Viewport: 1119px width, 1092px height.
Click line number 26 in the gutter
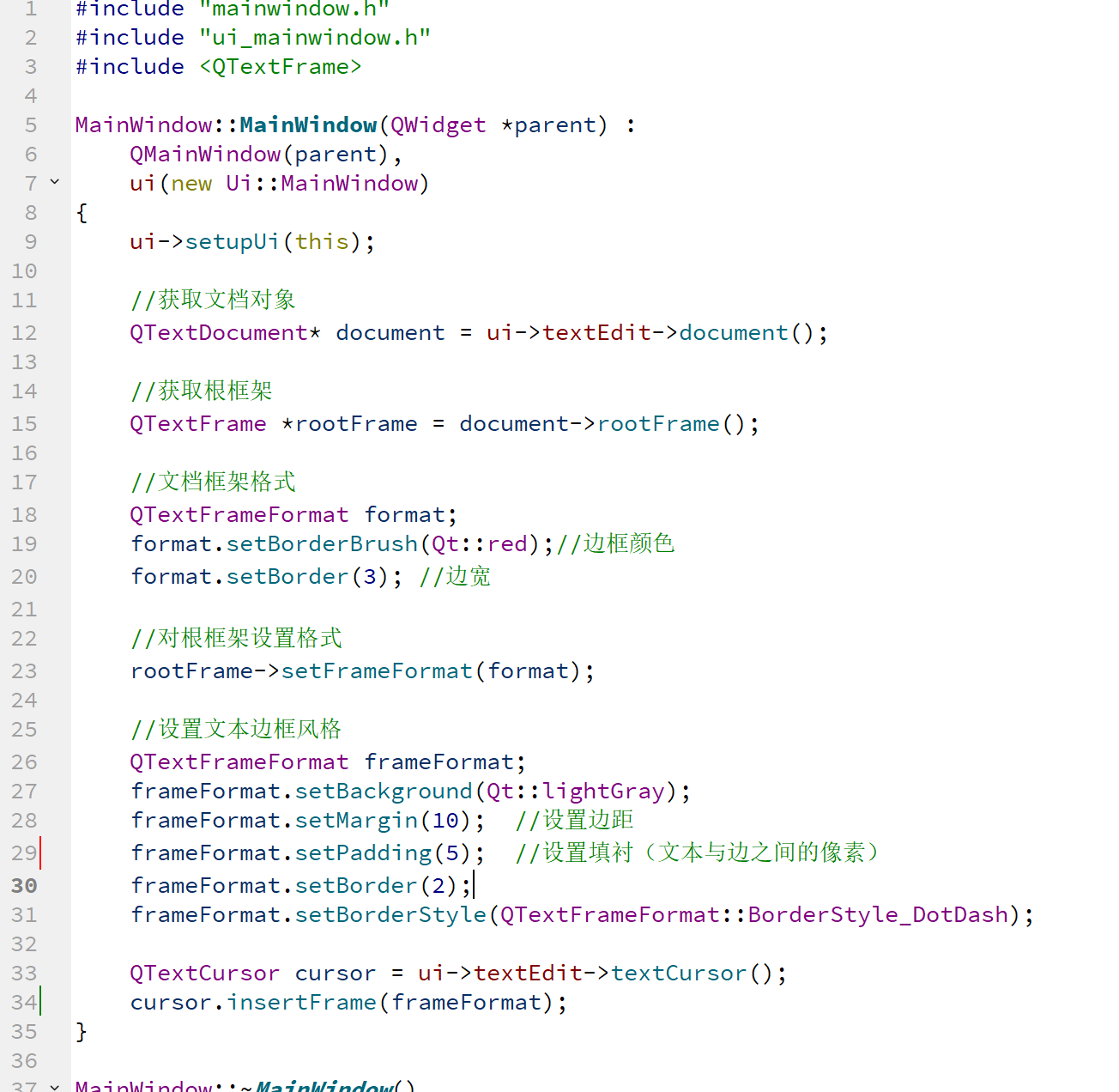click(24, 761)
